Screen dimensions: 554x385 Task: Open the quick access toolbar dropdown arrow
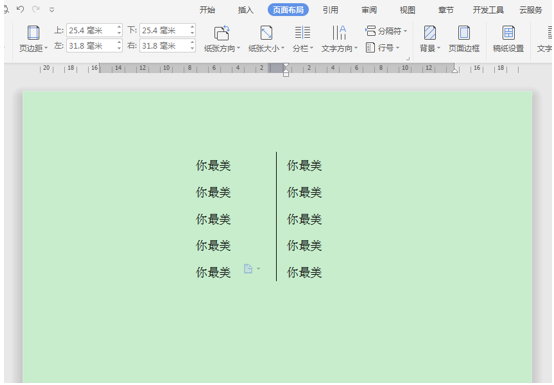click(52, 10)
